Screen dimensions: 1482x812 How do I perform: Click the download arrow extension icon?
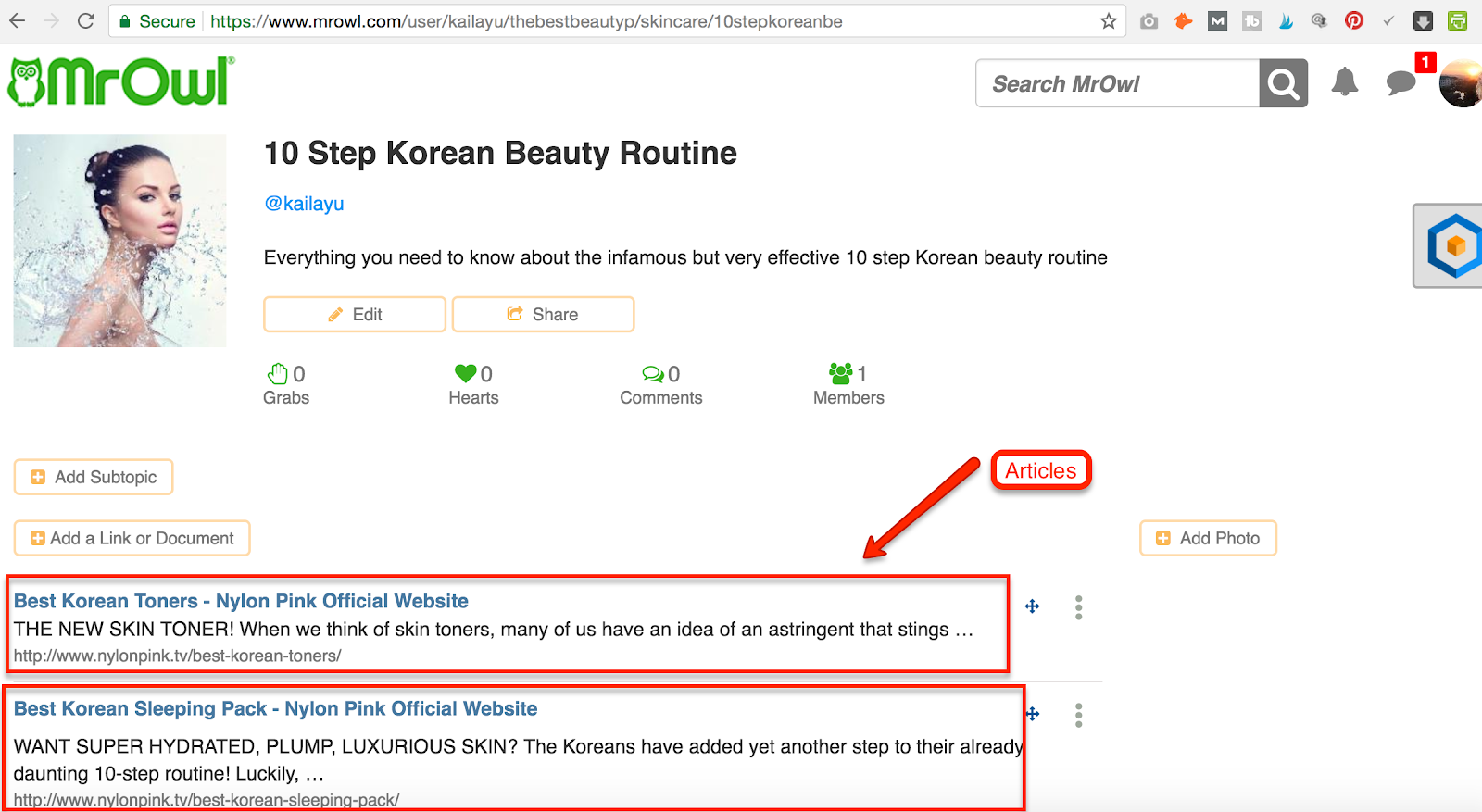pos(1423,20)
